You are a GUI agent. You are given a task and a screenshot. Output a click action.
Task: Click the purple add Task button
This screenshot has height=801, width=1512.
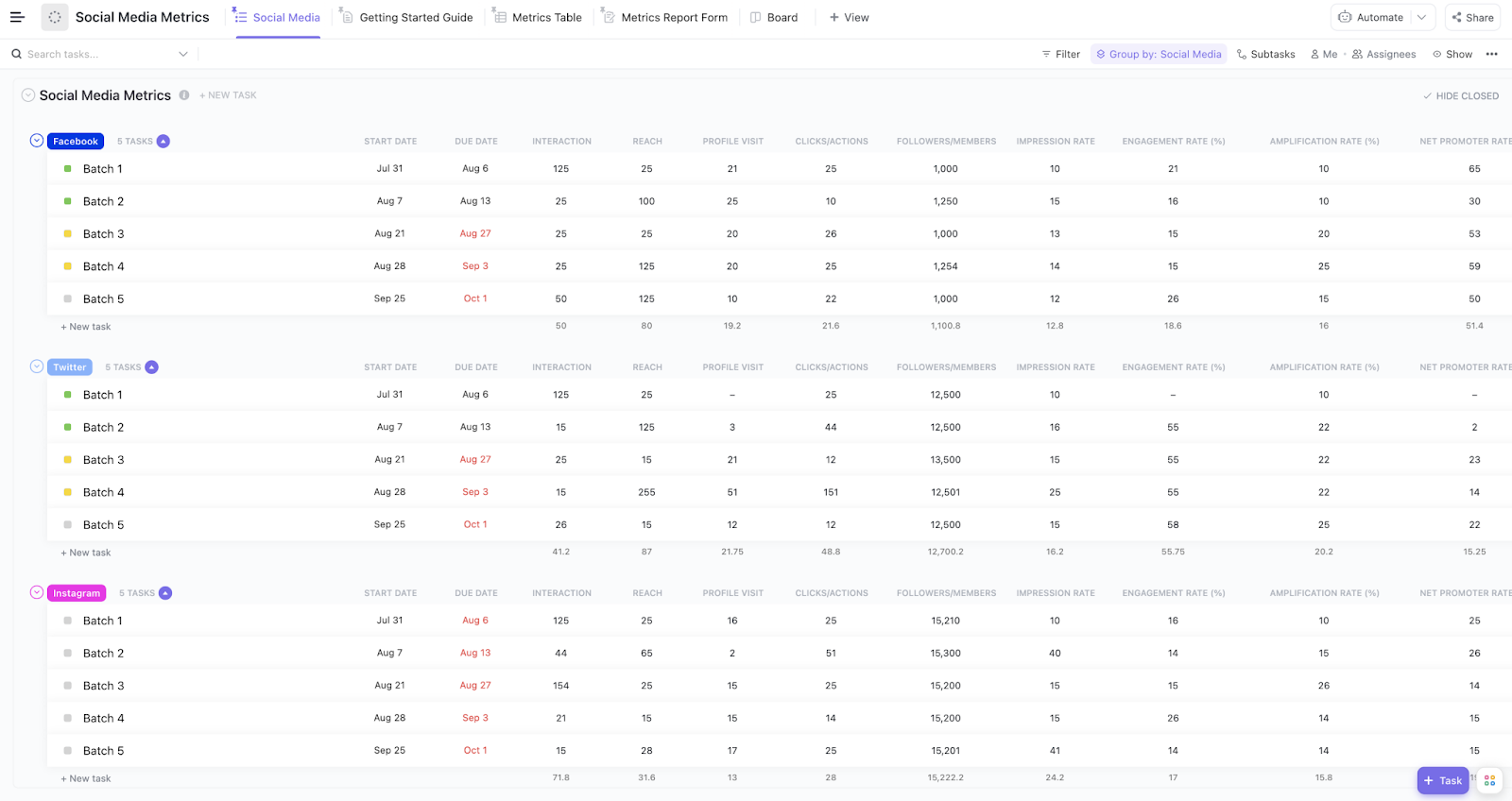coord(1442,780)
